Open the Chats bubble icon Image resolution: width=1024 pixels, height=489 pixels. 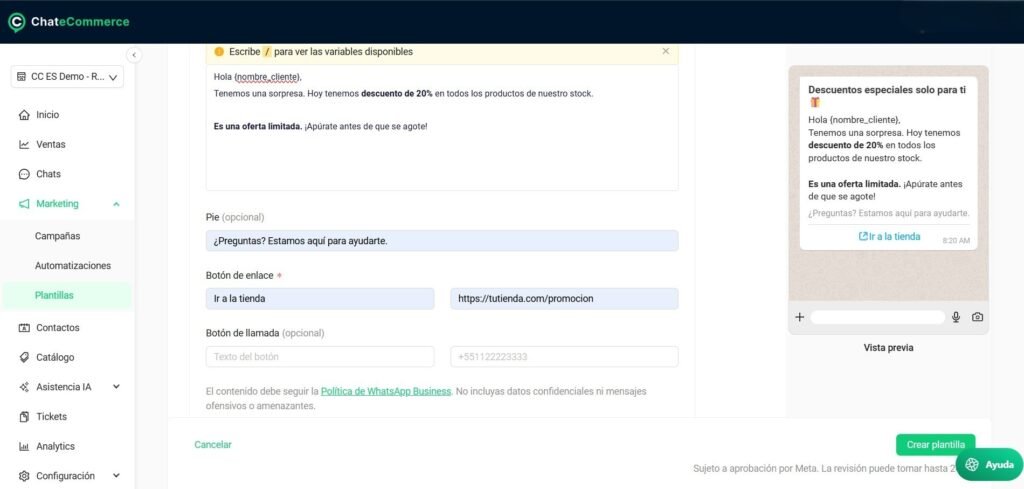point(24,174)
